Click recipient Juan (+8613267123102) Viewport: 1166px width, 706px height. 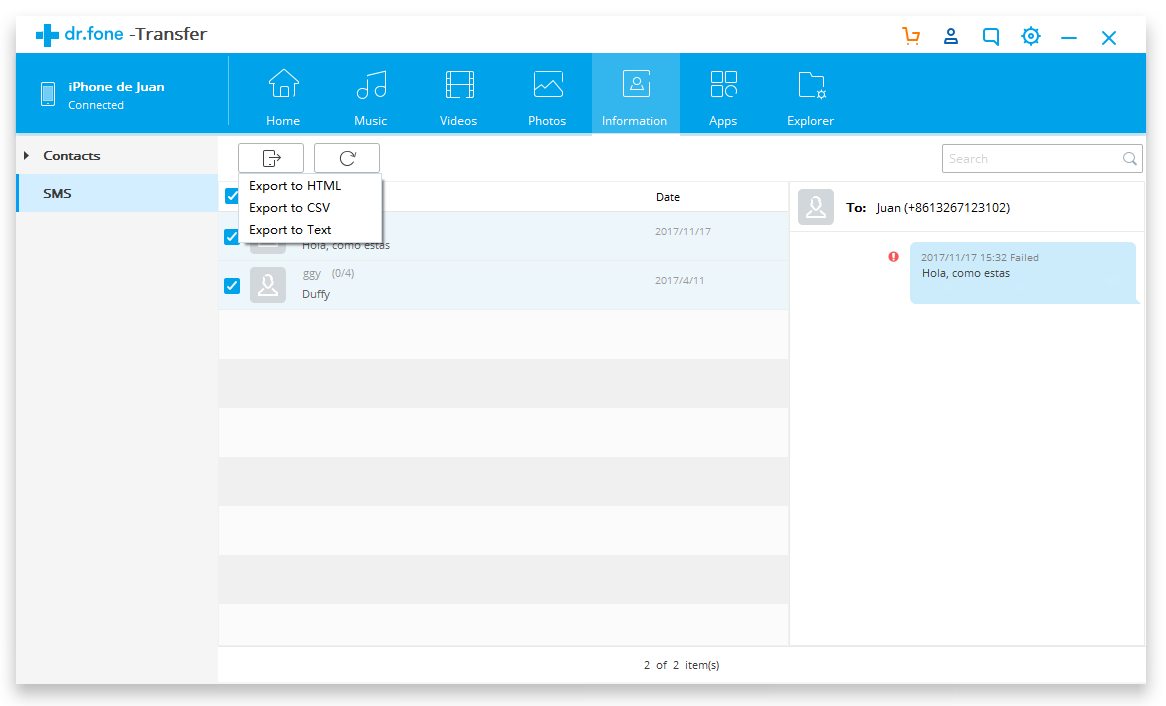coord(943,208)
